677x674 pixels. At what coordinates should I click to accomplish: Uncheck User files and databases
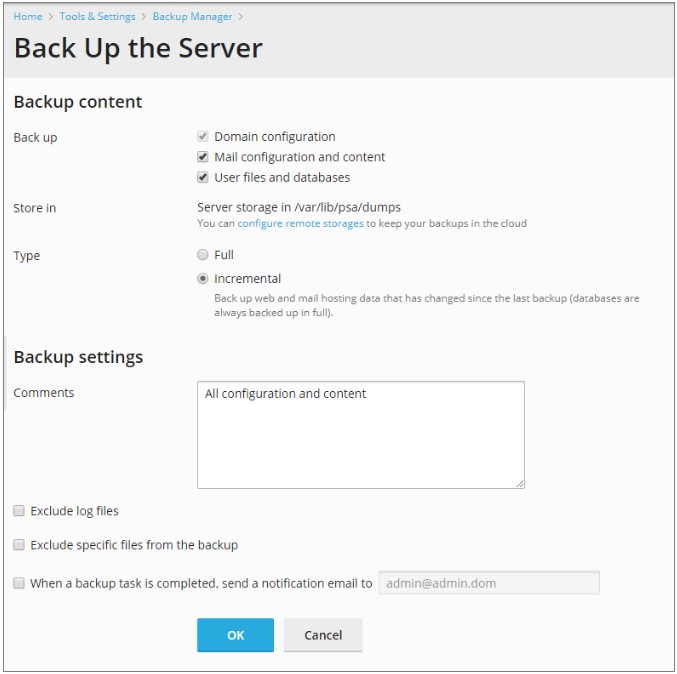(203, 178)
